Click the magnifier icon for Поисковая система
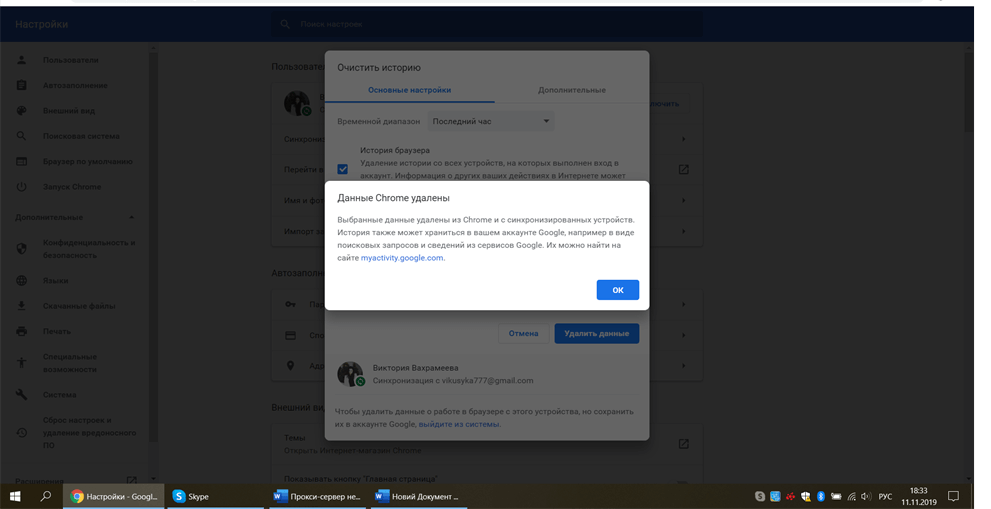991x509 pixels. point(21,136)
